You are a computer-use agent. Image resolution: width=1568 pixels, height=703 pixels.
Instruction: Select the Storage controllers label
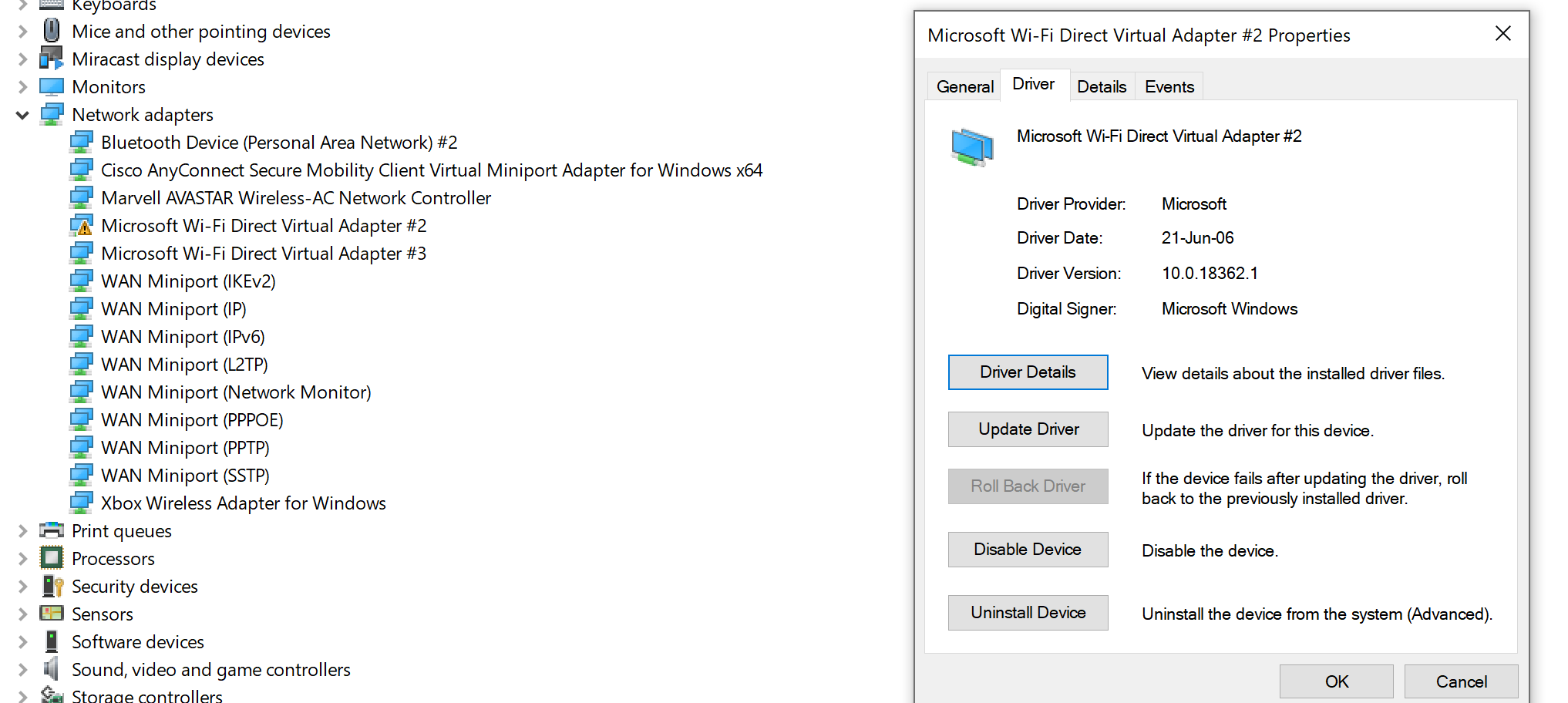[x=147, y=695]
